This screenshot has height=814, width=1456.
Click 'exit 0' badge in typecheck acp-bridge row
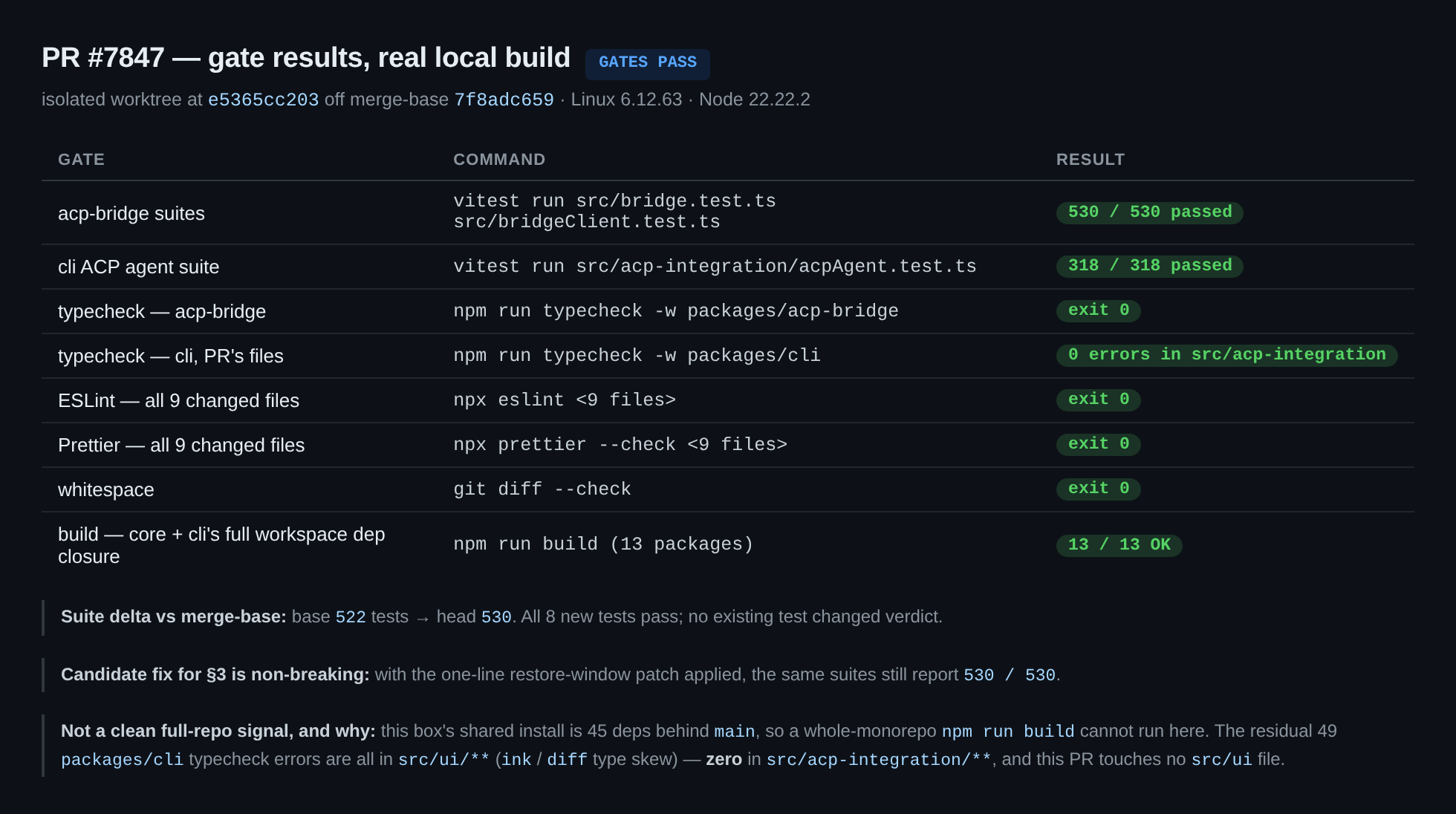[x=1099, y=310]
